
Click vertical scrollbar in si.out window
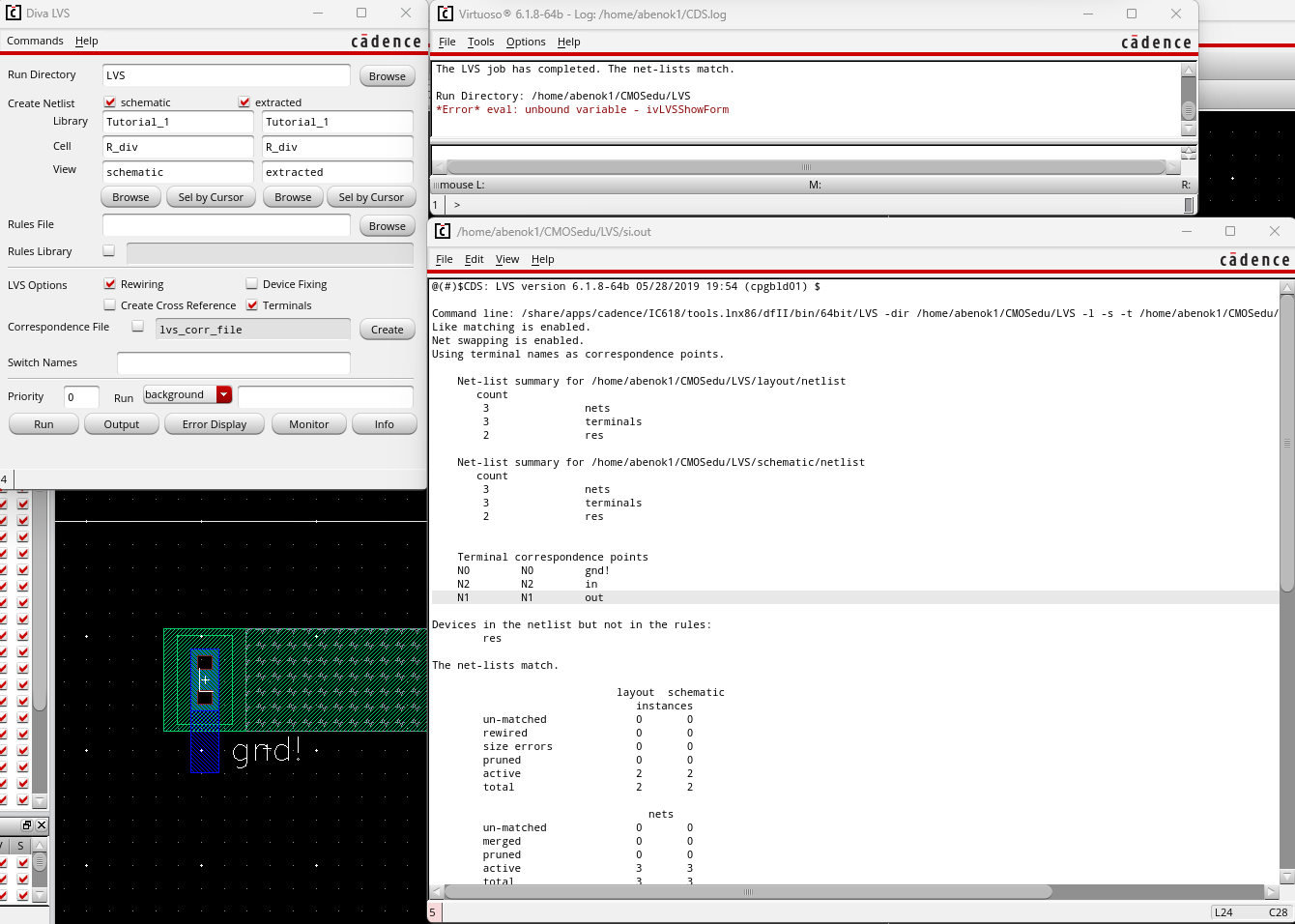pos(1287,443)
